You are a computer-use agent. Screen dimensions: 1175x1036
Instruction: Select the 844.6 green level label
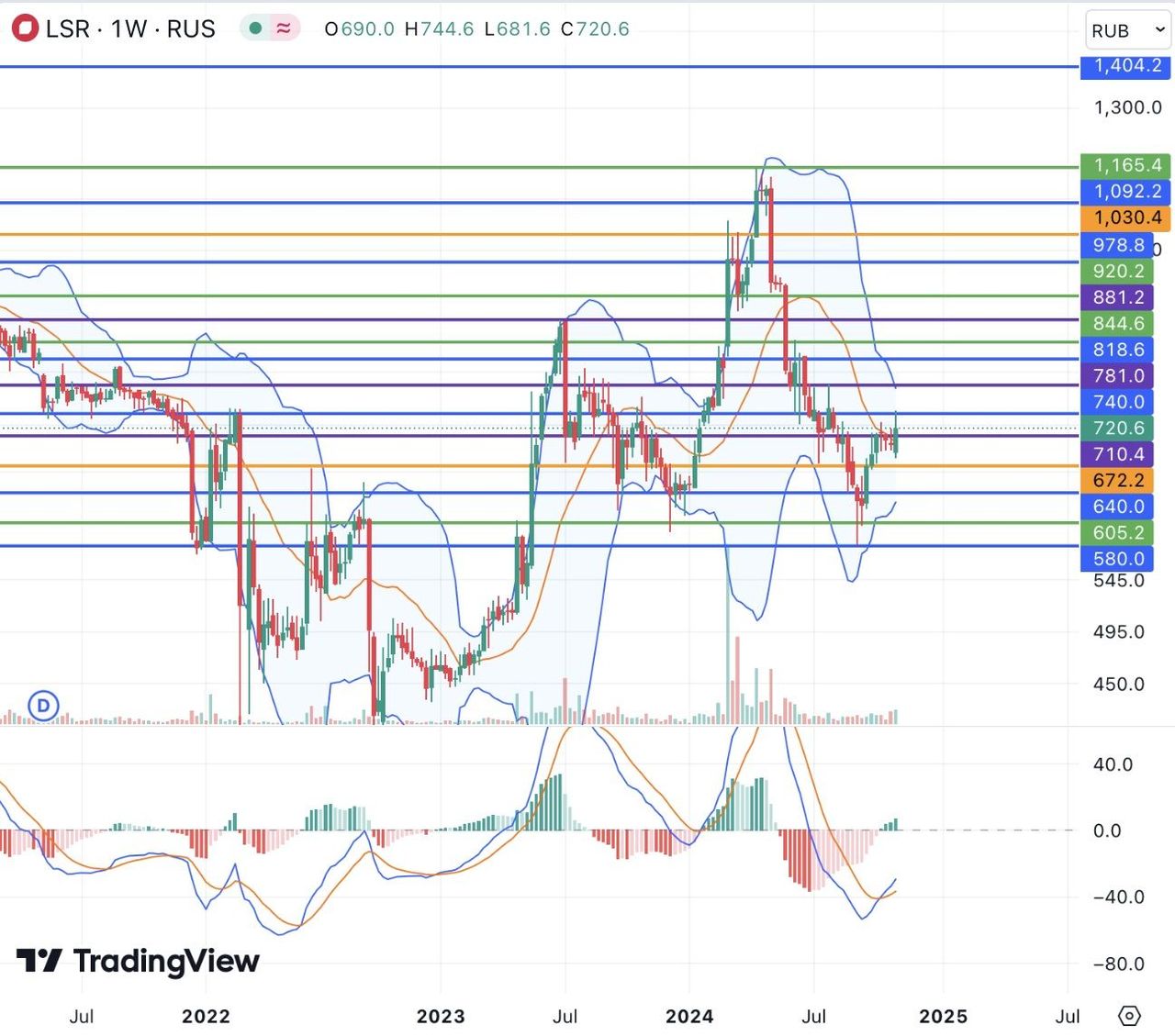1117,323
